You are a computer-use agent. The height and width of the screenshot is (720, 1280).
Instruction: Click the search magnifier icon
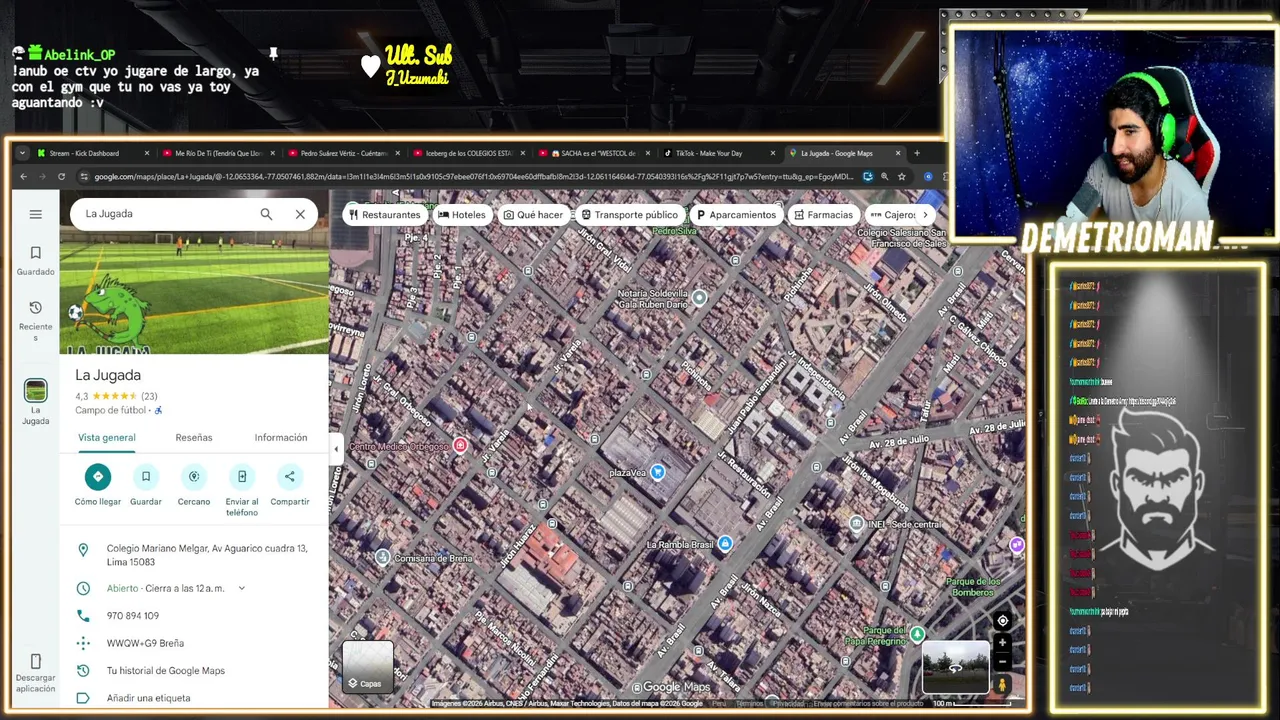click(266, 214)
